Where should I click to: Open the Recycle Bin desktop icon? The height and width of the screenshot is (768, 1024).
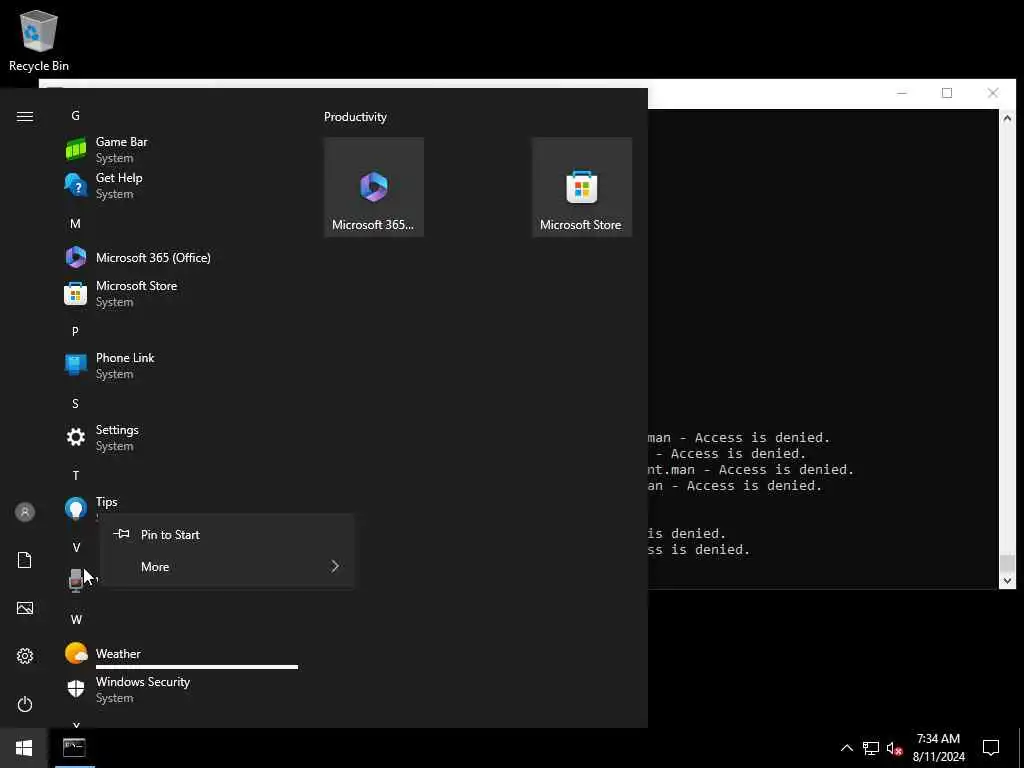pyautogui.click(x=39, y=40)
